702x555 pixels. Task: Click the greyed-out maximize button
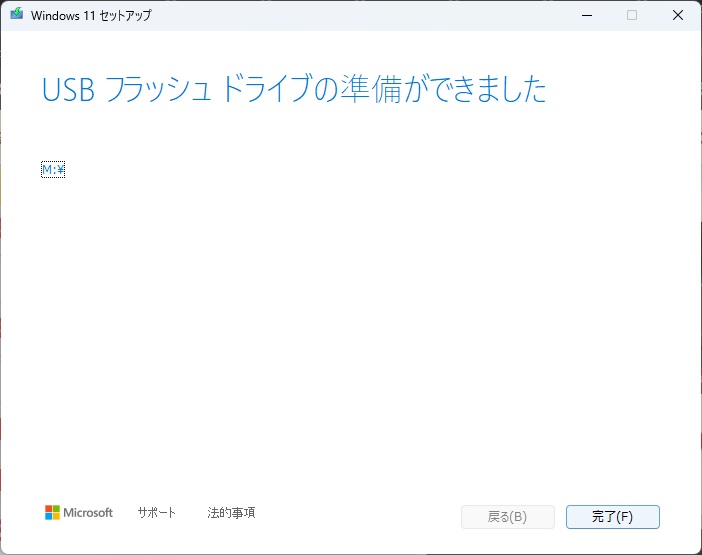pos(632,15)
